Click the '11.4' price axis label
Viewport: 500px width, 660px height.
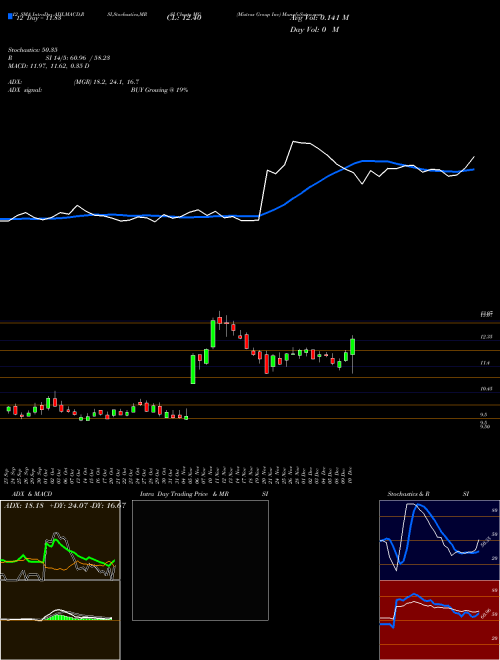coord(485,362)
